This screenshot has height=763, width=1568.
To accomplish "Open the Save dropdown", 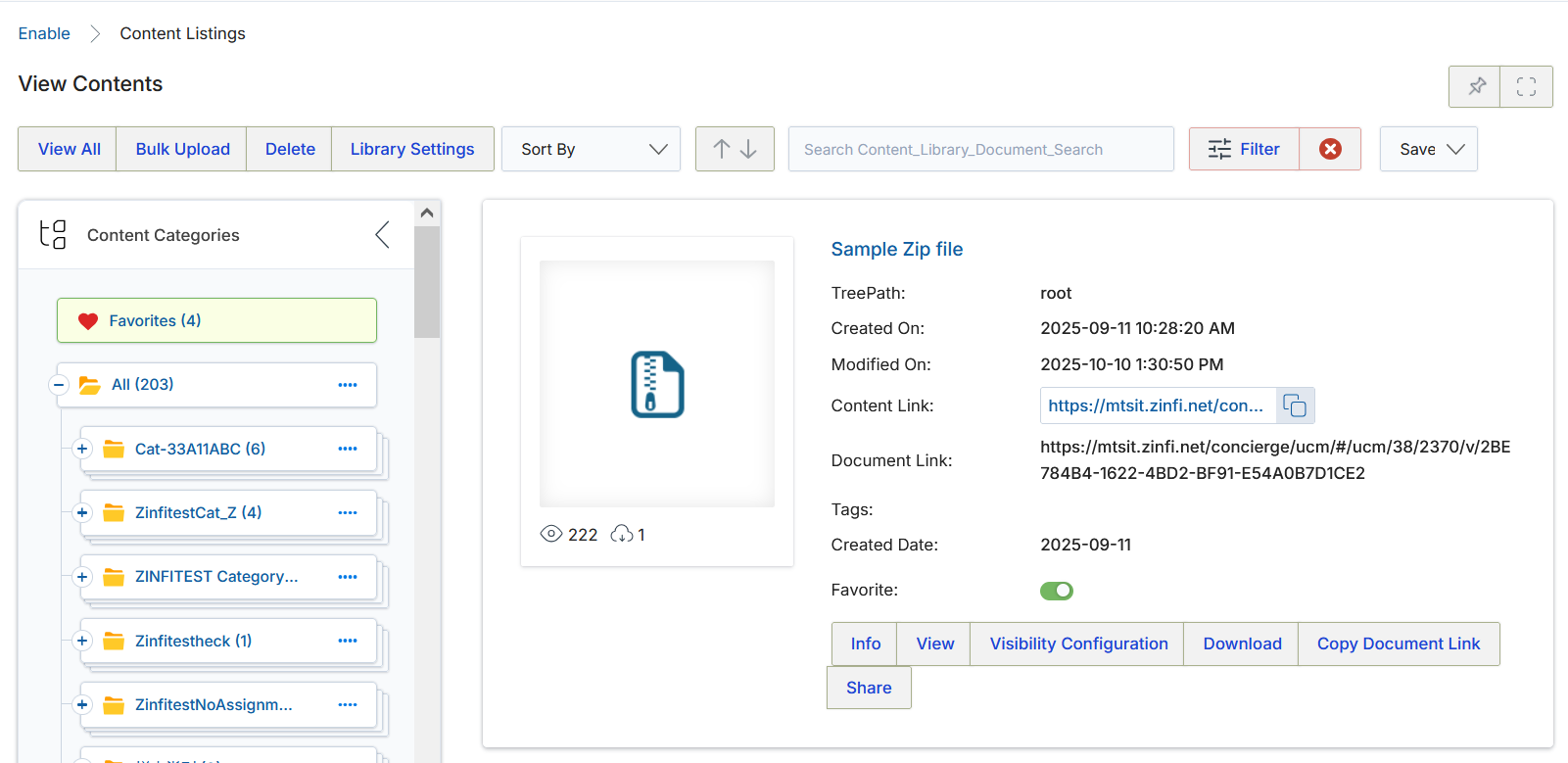I will [x=1429, y=149].
